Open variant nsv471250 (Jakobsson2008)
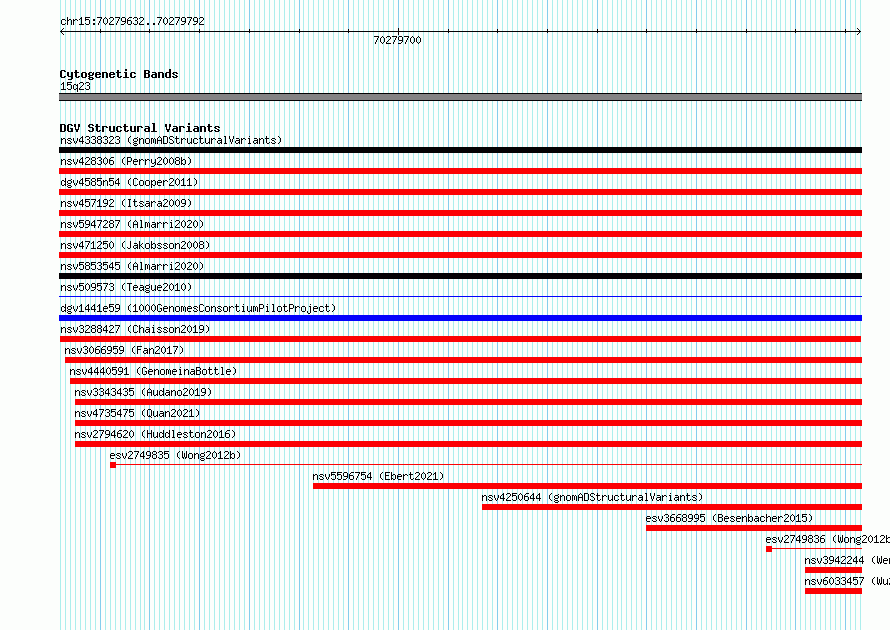 point(135,245)
